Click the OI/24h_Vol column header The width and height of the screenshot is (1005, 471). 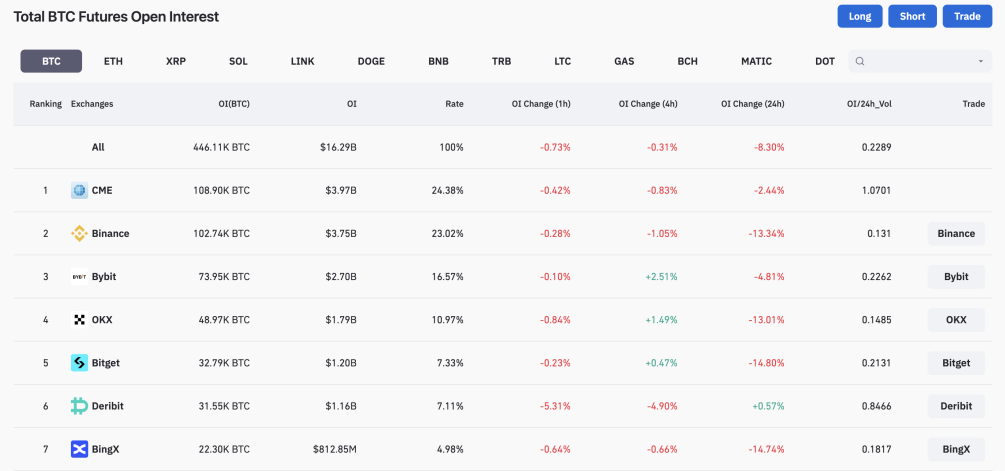(868, 104)
